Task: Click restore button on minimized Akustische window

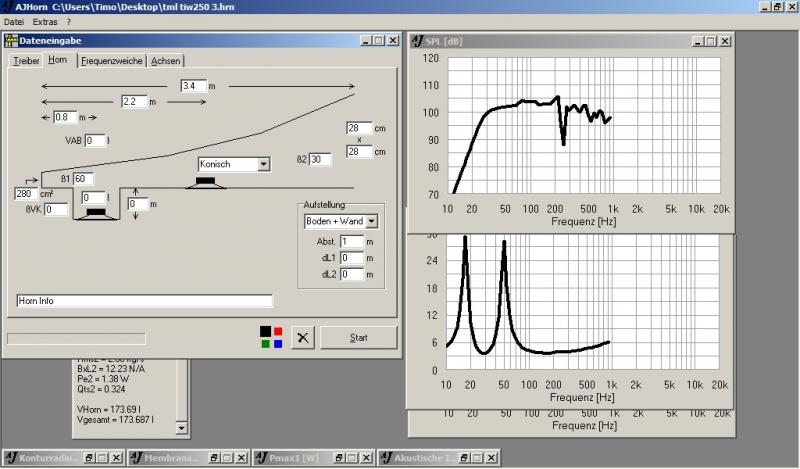Action: coord(464,457)
